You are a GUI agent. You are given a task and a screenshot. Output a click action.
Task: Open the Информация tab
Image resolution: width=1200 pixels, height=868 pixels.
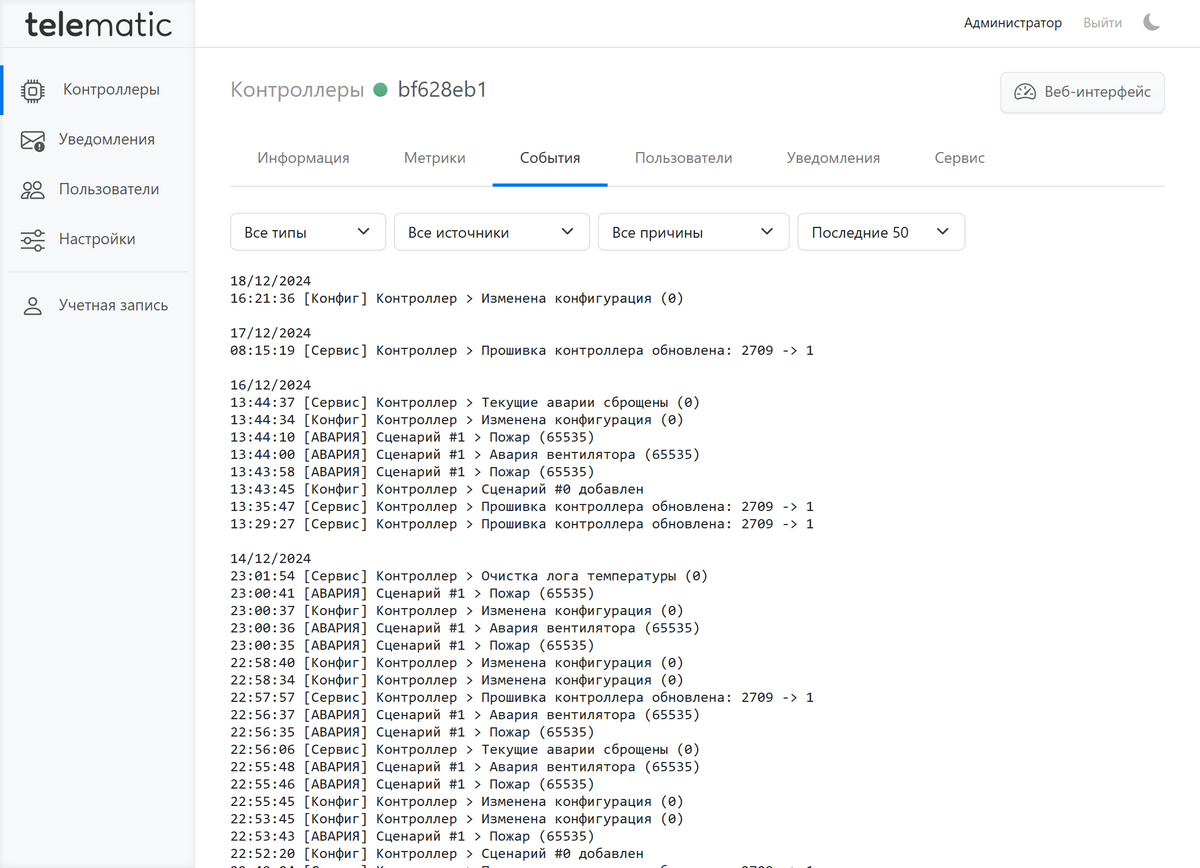[303, 158]
